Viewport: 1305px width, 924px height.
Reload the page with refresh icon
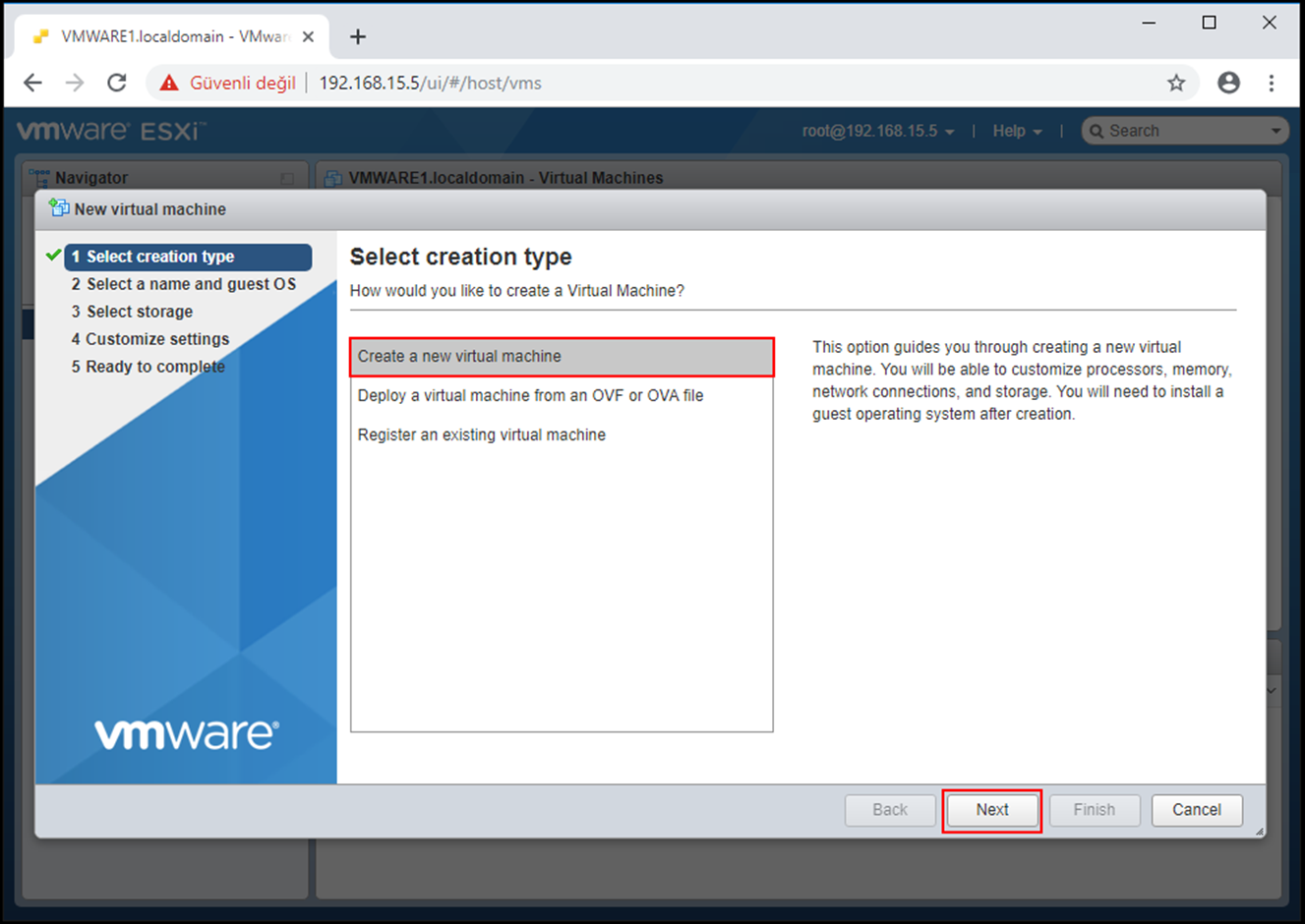pos(117,83)
